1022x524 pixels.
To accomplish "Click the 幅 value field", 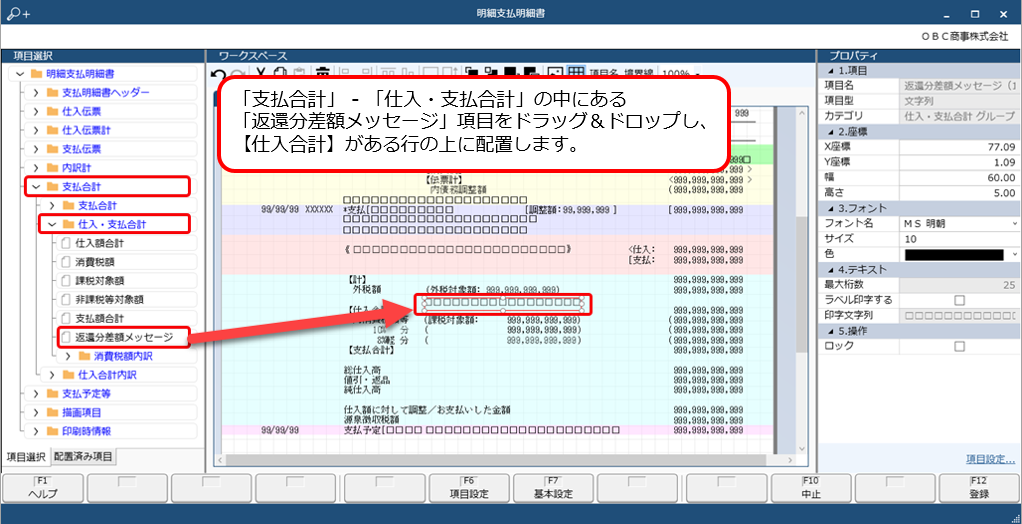I will (x=959, y=178).
